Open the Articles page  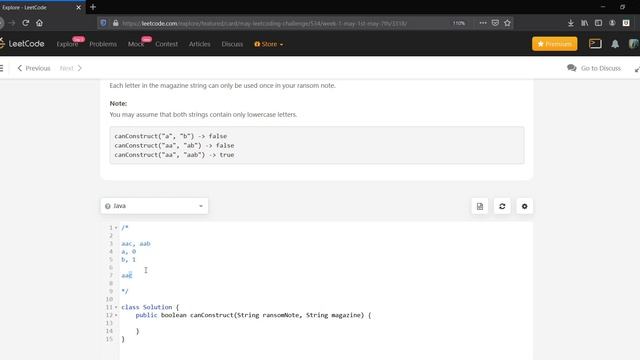pyautogui.click(x=200, y=44)
